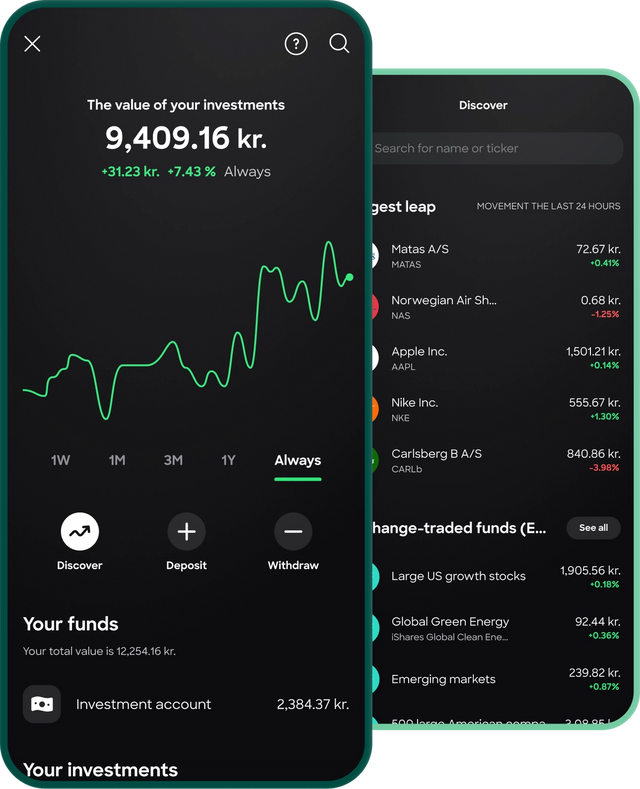Image resolution: width=640 pixels, height=789 pixels.
Task: Click the MOVEMENT THE LAST 24 HOURS label
Action: (x=548, y=206)
